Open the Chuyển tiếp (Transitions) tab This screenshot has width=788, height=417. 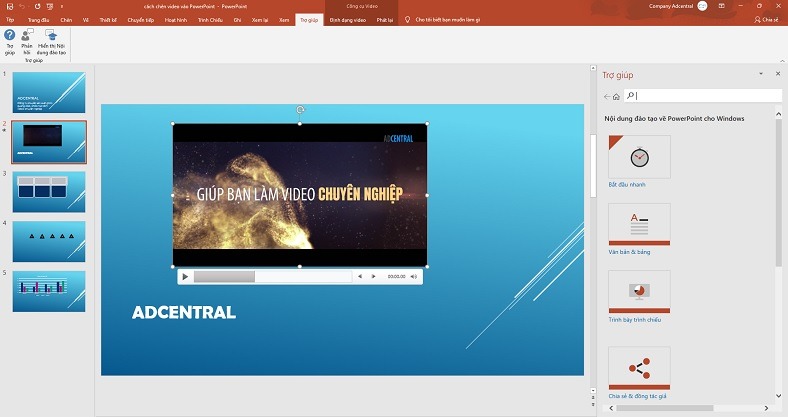(141, 20)
